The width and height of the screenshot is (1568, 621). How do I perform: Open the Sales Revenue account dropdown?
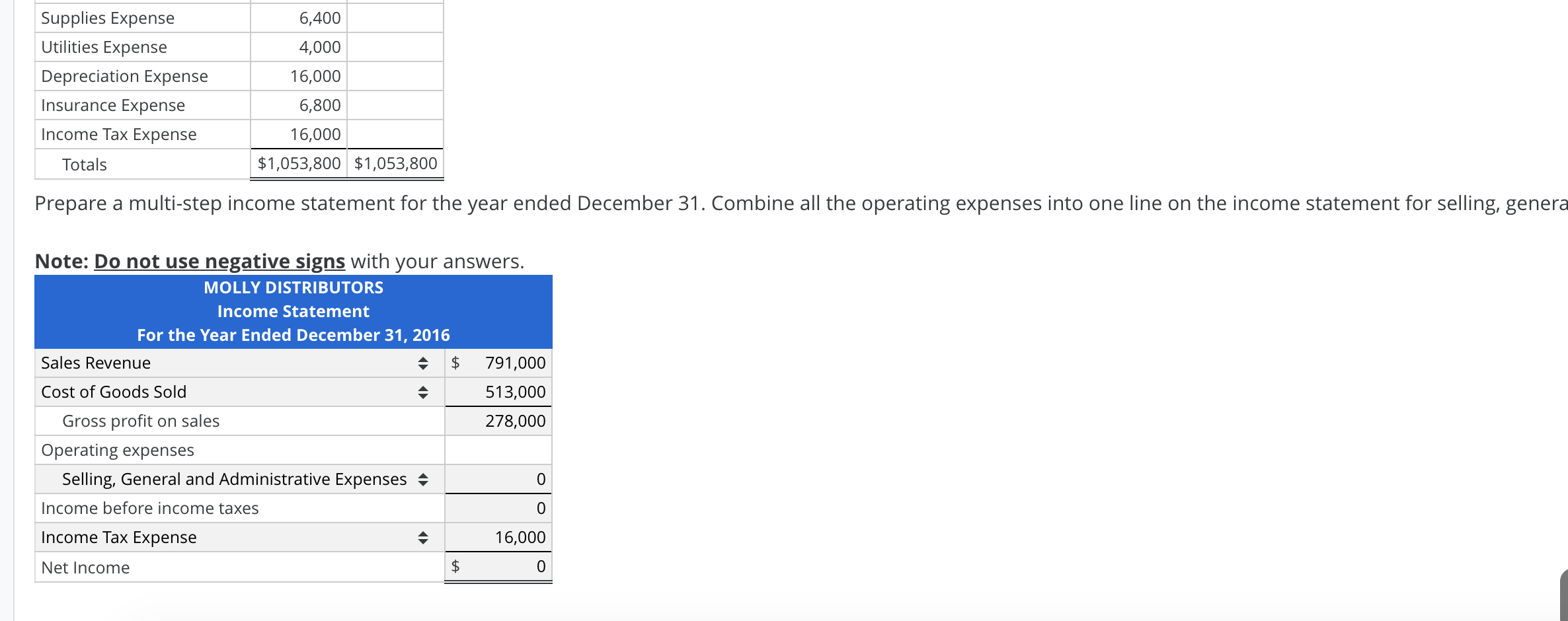tap(423, 363)
